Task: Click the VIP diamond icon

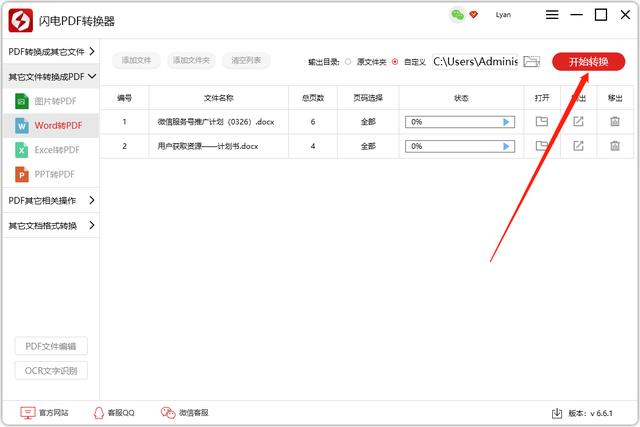Action: point(474,15)
